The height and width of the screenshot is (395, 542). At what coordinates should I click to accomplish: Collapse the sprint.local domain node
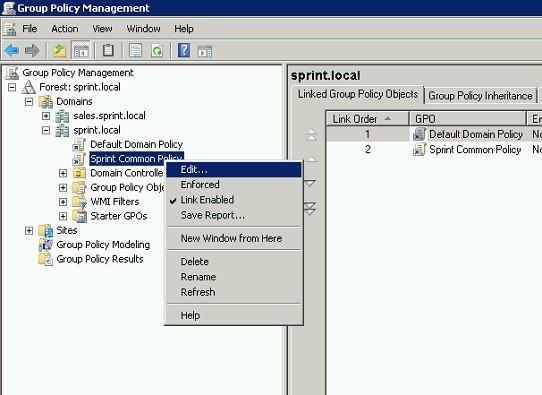46,130
